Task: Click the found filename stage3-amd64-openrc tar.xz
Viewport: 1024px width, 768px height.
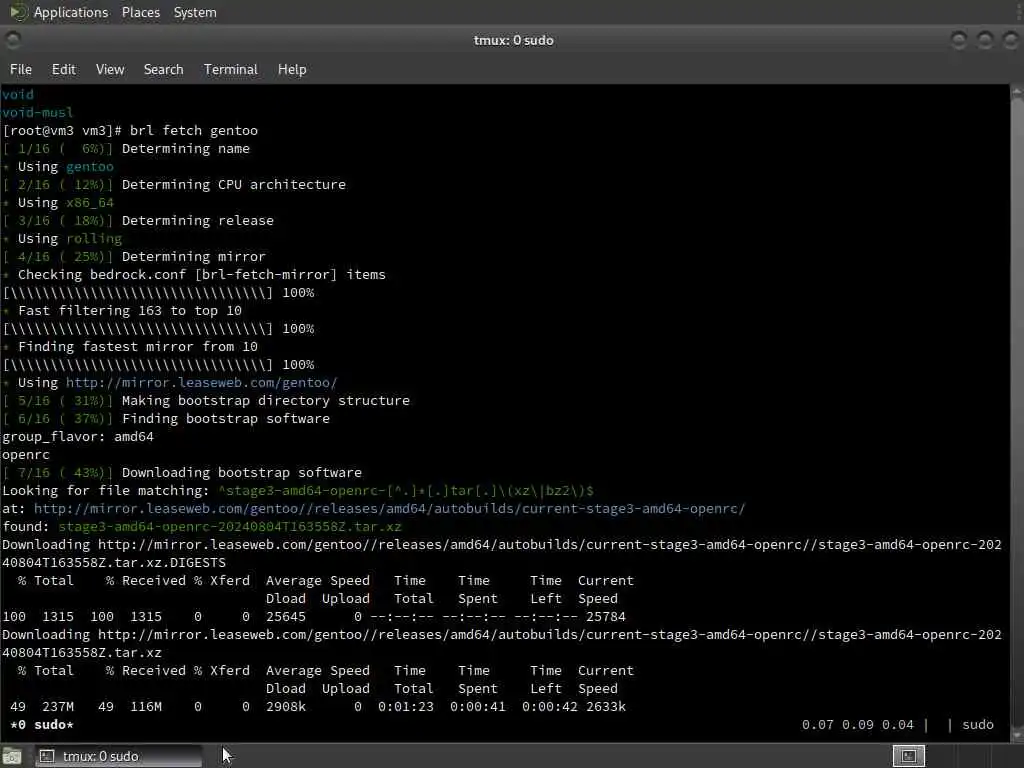Action: pos(230,526)
